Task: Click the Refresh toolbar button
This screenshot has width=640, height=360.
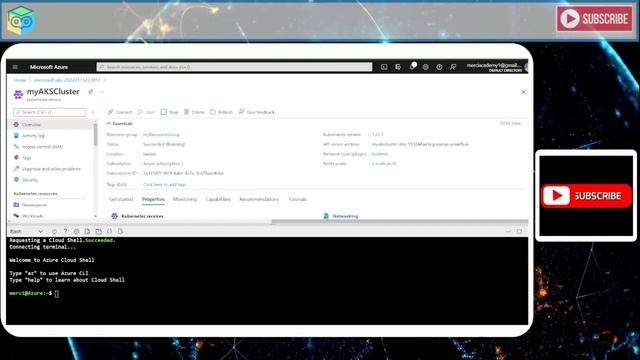Action: coord(222,112)
